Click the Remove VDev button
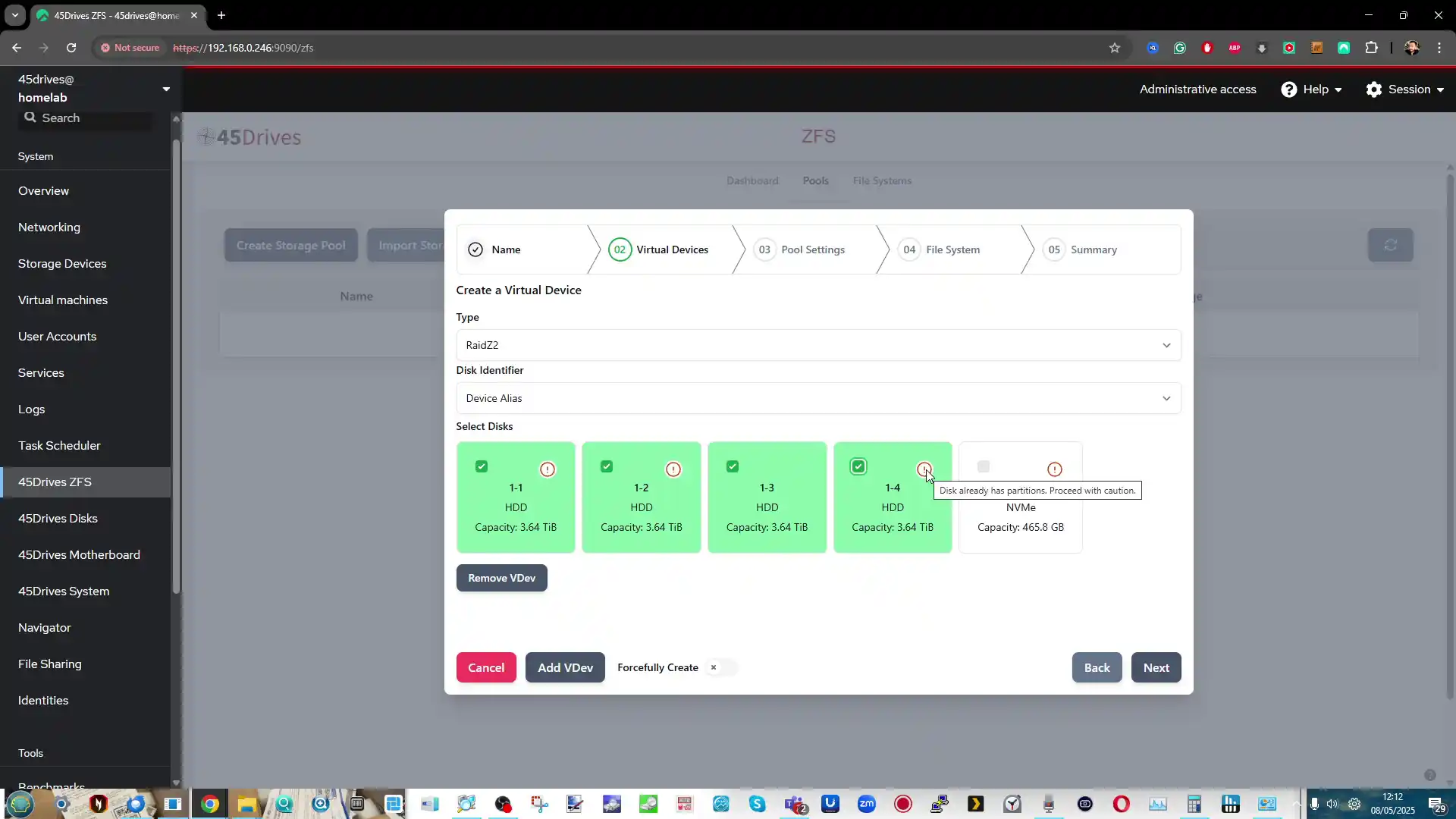The width and height of the screenshot is (1456, 819). (501, 578)
